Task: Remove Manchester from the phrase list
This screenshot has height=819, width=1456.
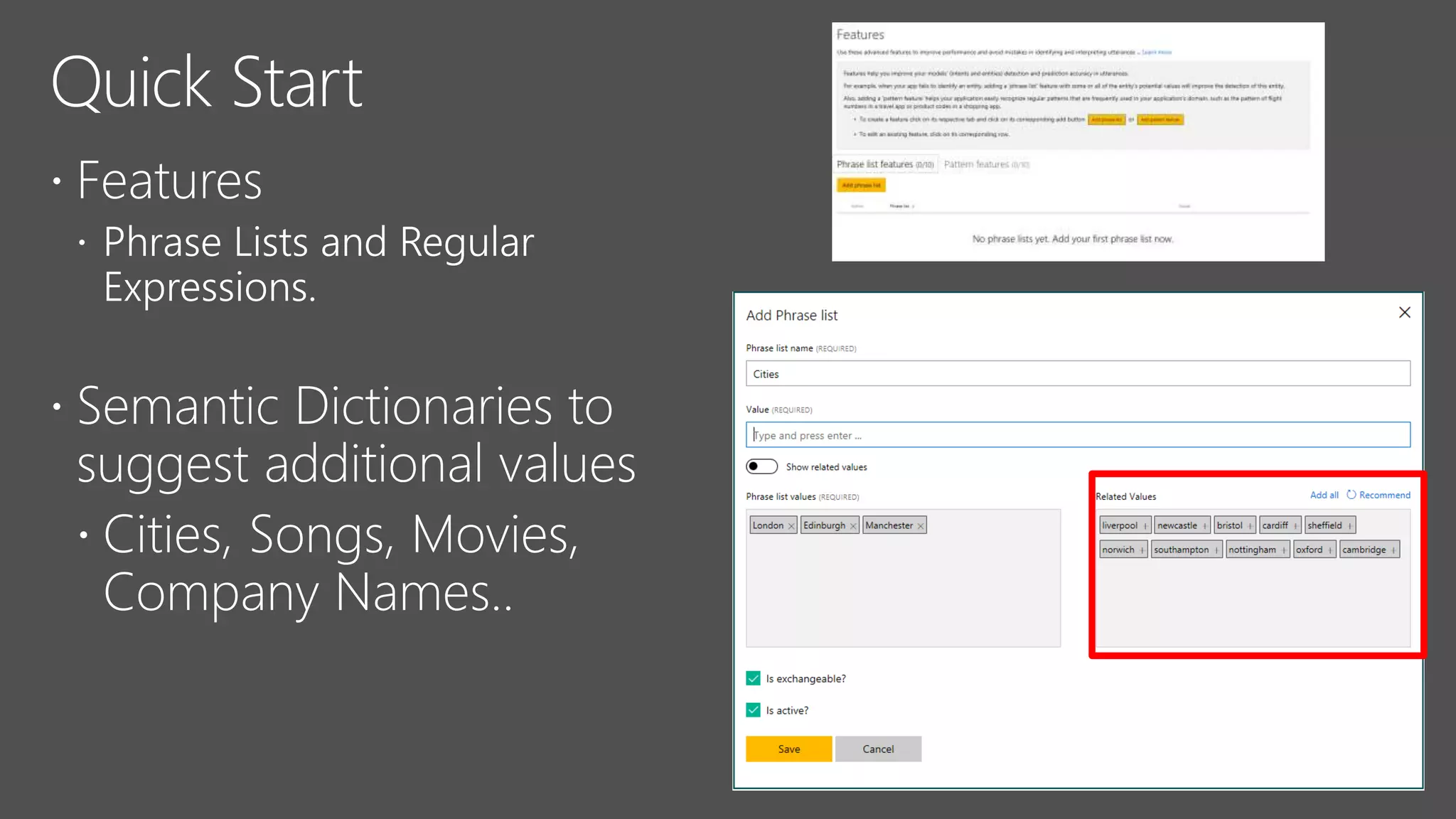Action: [920, 526]
